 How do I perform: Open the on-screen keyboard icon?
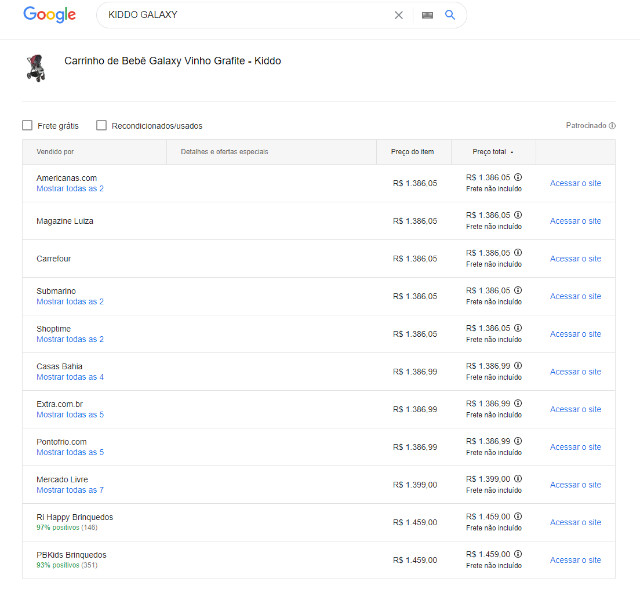point(427,15)
